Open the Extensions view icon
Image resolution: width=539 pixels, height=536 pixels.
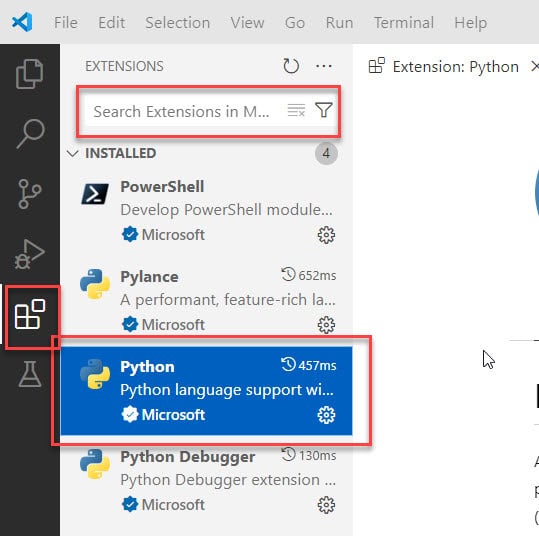pyautogui.click(x=30, y=314)
